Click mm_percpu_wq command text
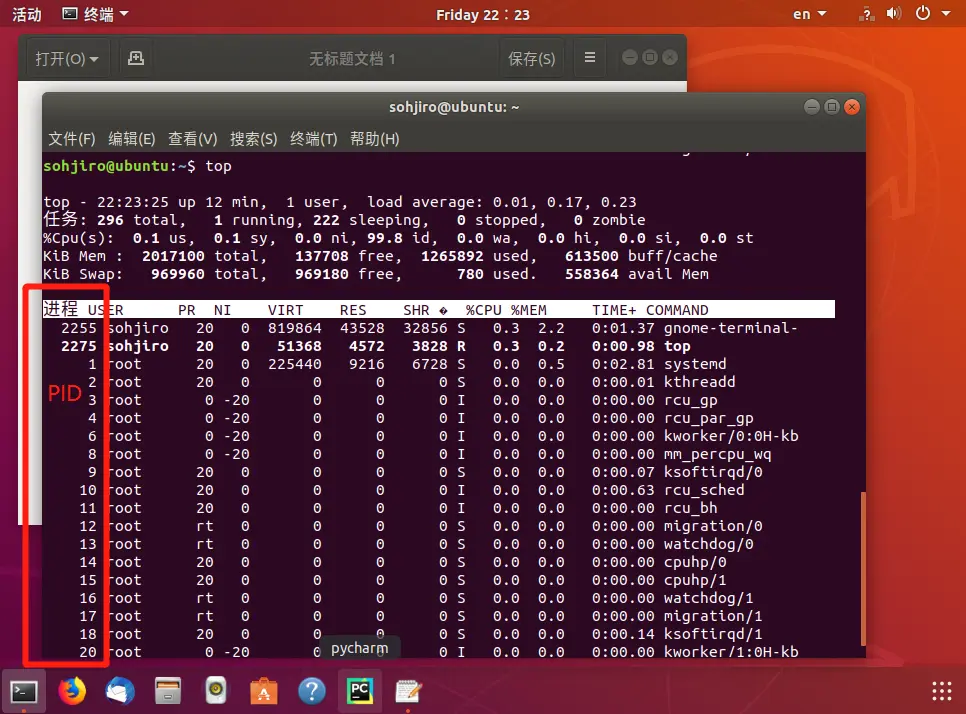Screen dimensions: 966x714 click(x=717, y=454)
